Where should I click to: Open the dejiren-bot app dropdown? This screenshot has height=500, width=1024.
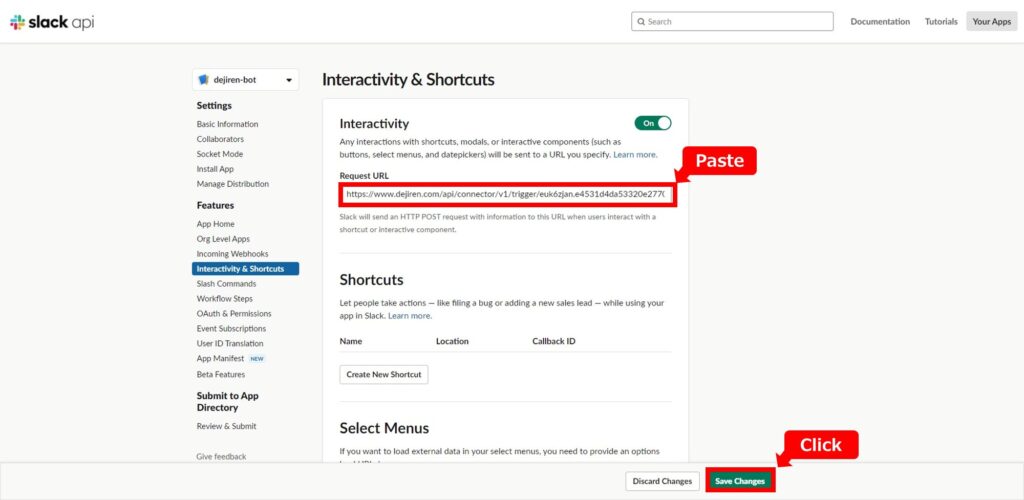(x=246, y=80)
